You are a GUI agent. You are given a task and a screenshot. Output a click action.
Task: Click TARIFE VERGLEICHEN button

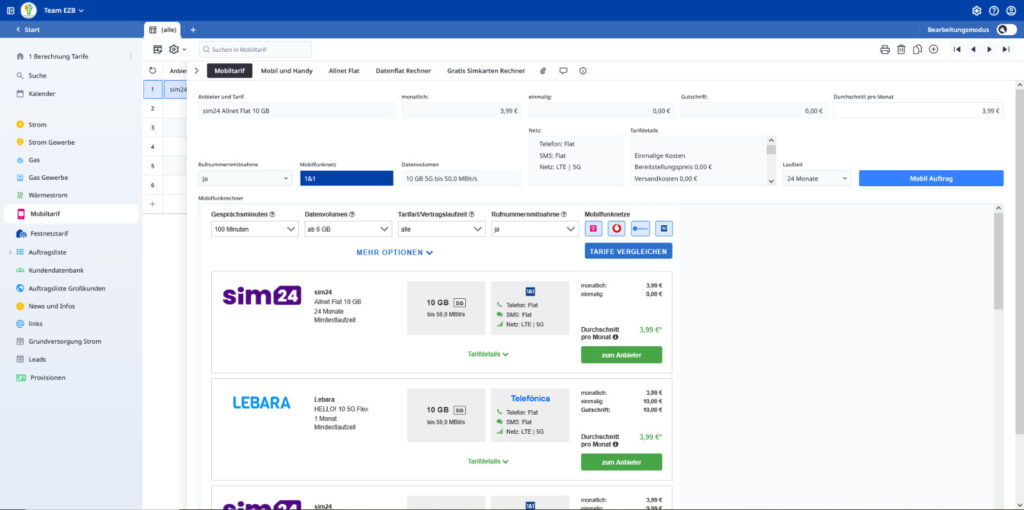point(628,251)
